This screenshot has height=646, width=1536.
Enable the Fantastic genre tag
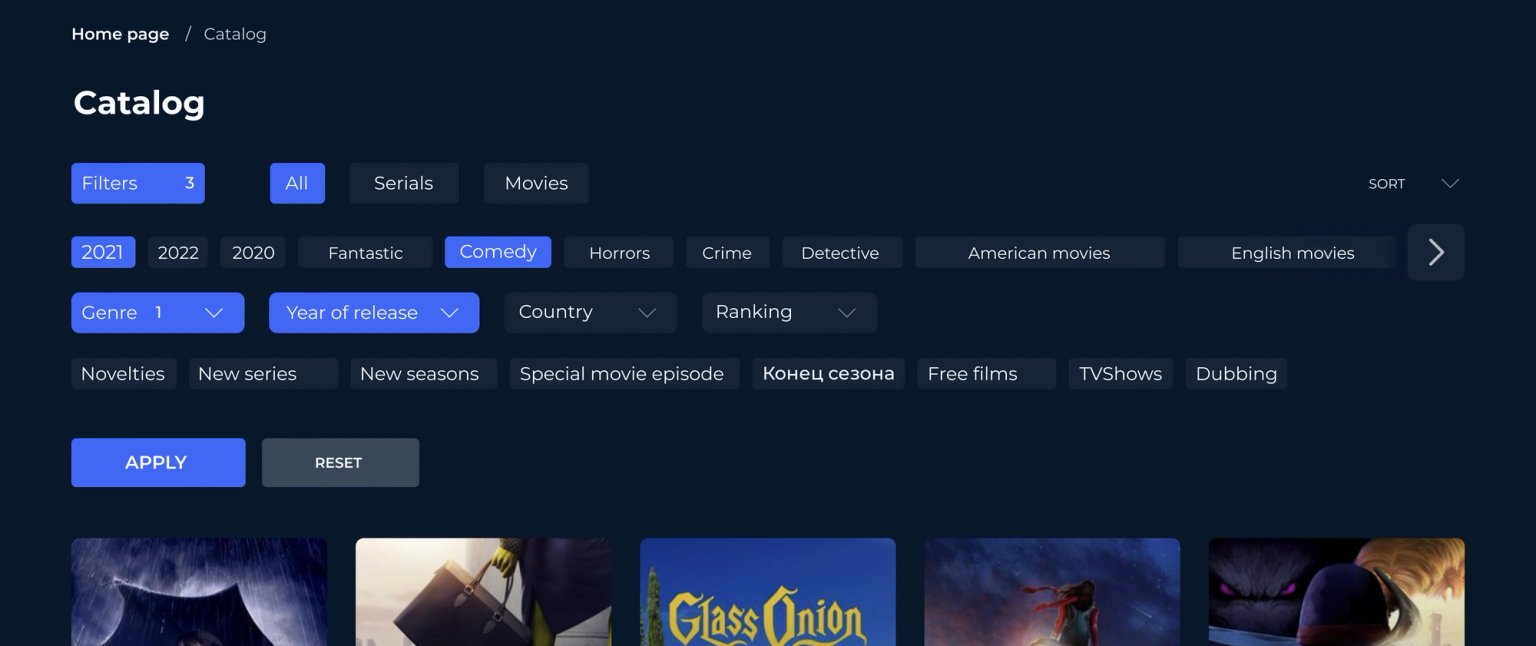click(x=365, y=253)
